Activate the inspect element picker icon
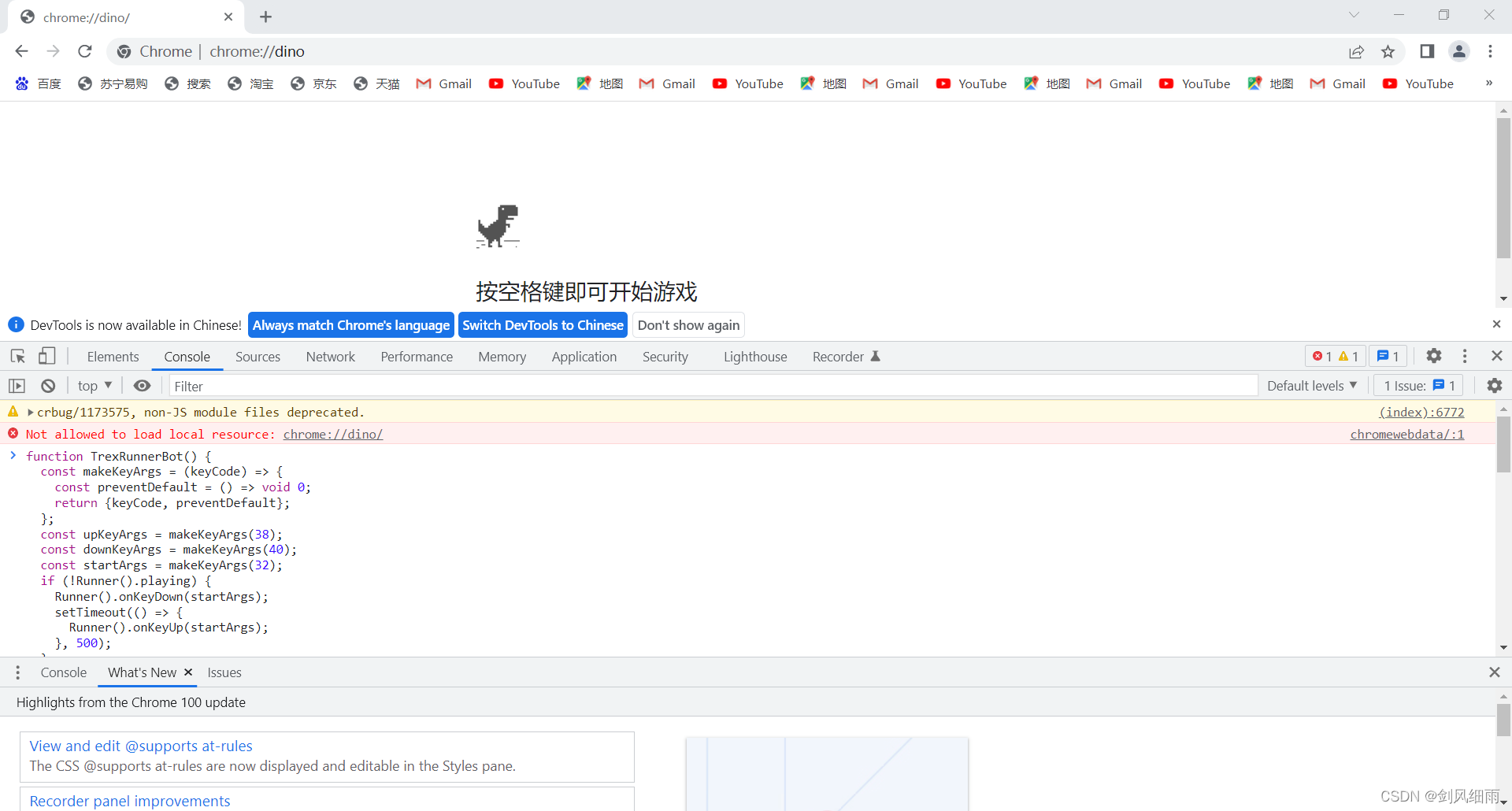This screenshot has width=1512, height=811. pos(17,357)
